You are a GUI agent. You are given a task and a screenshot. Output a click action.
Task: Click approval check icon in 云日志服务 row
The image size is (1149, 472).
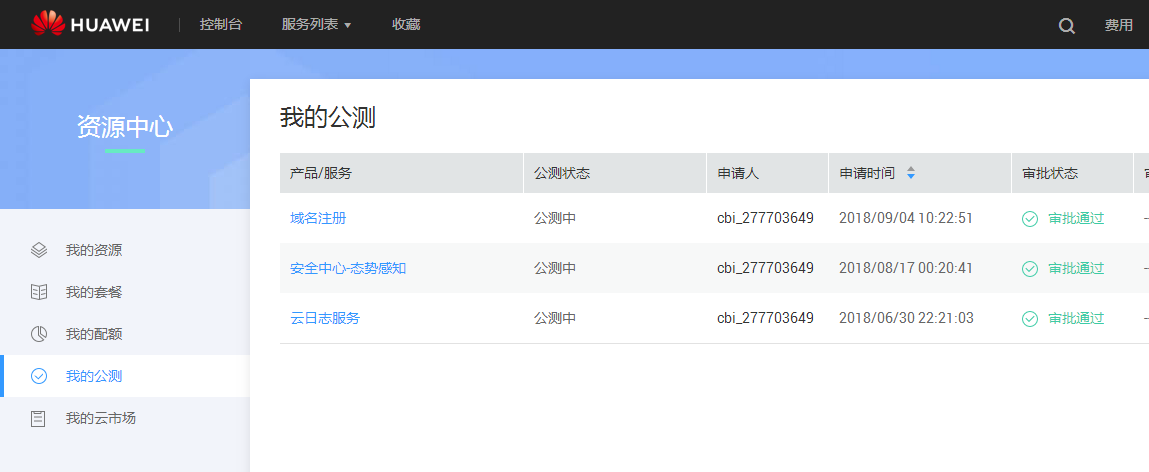[x=1030, y=318]
